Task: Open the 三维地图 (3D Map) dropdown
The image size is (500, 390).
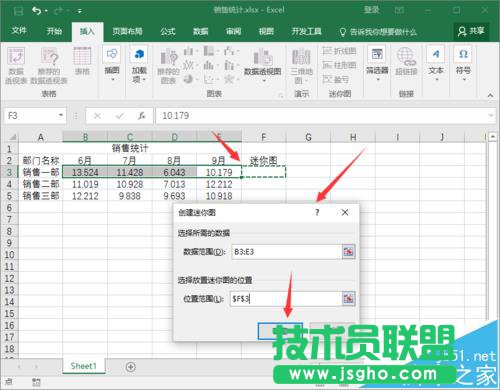Action: (302, 66)
